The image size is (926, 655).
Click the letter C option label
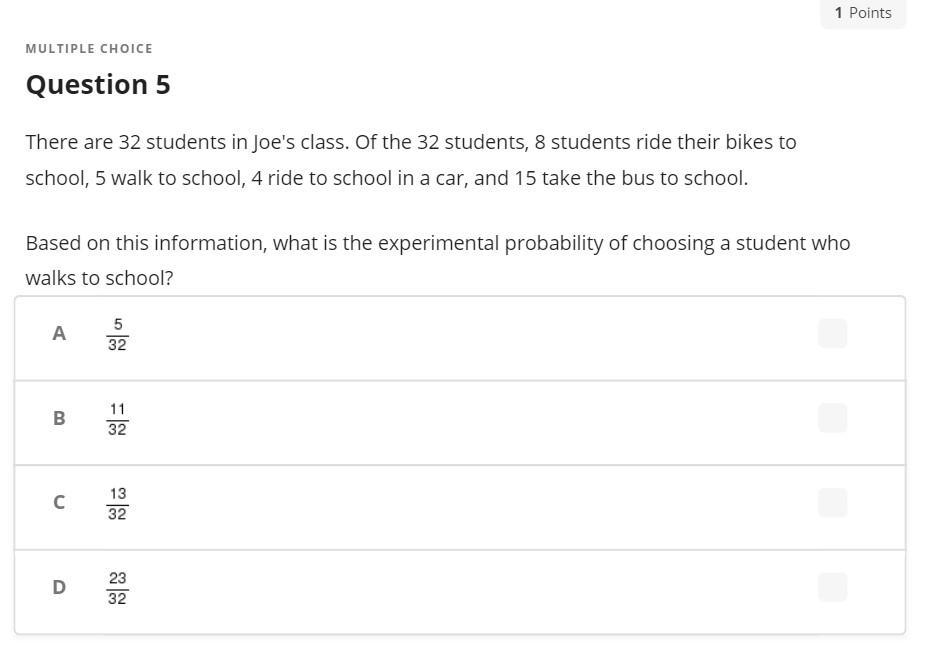pyautogui.click(x=59, y=502)
